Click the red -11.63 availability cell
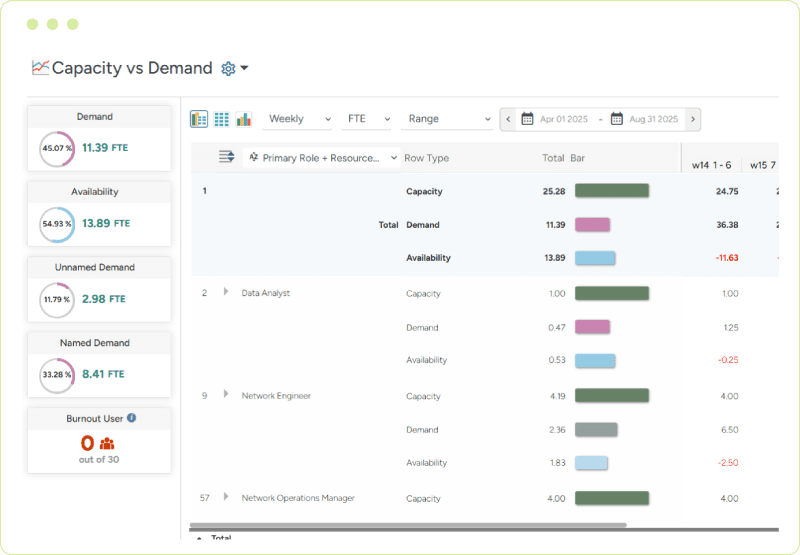The width and height of the screenshot is (800, 555). pyautogui.click(x=727, y=258)
